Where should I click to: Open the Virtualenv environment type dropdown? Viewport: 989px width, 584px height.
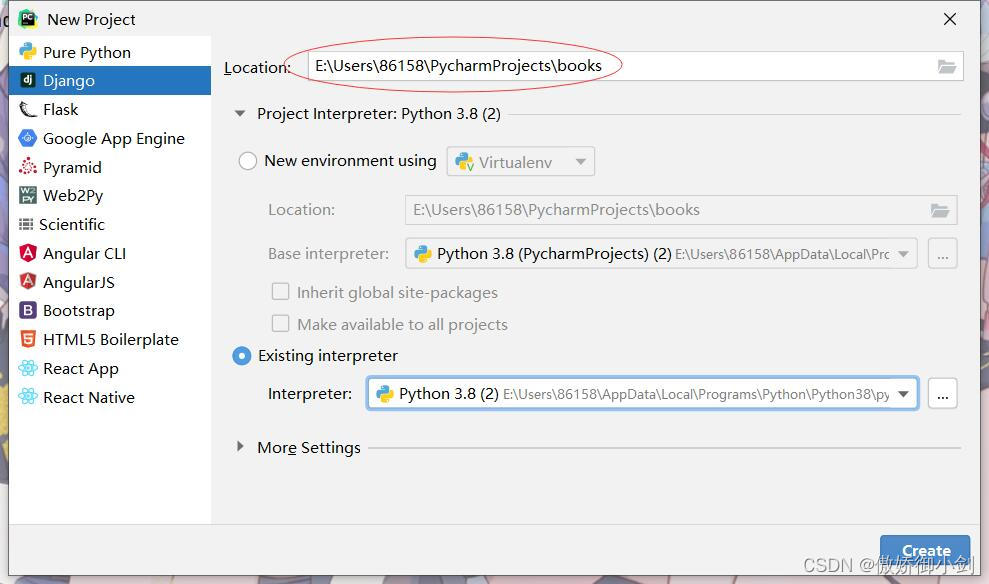tap(520, 161)
